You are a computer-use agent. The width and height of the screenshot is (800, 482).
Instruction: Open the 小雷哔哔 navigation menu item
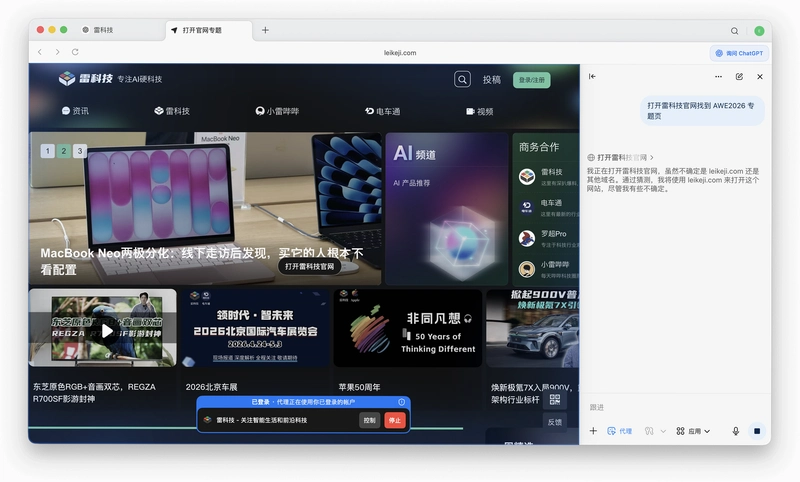coord(278,111)
